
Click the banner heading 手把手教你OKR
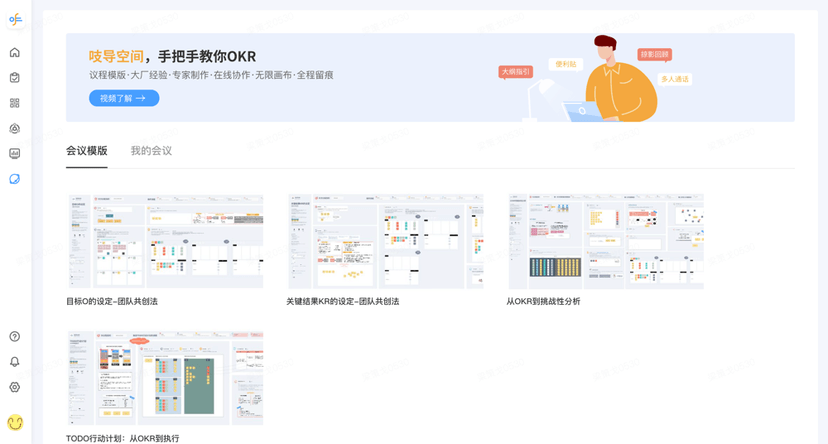click(207, 56)
